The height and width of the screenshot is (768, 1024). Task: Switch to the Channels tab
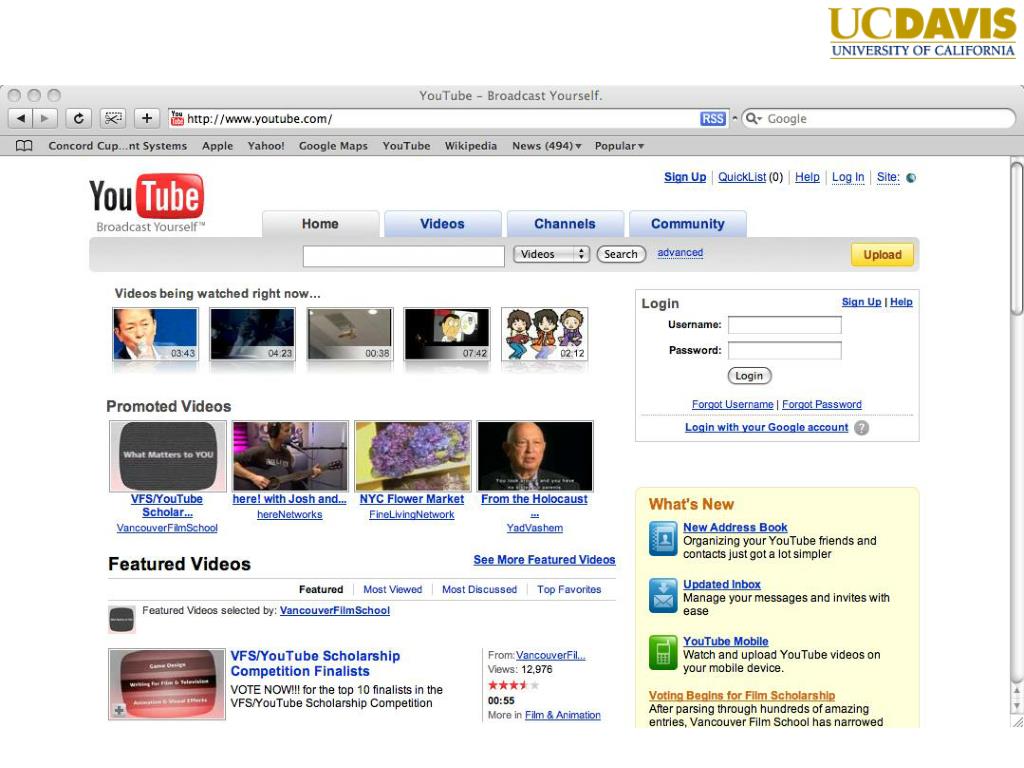point(564,224)
